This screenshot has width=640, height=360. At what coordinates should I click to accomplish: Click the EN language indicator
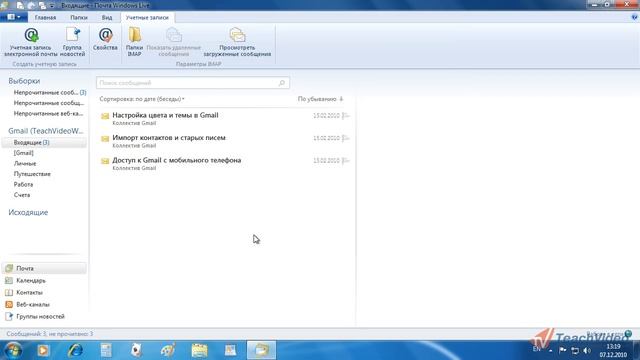536,349
